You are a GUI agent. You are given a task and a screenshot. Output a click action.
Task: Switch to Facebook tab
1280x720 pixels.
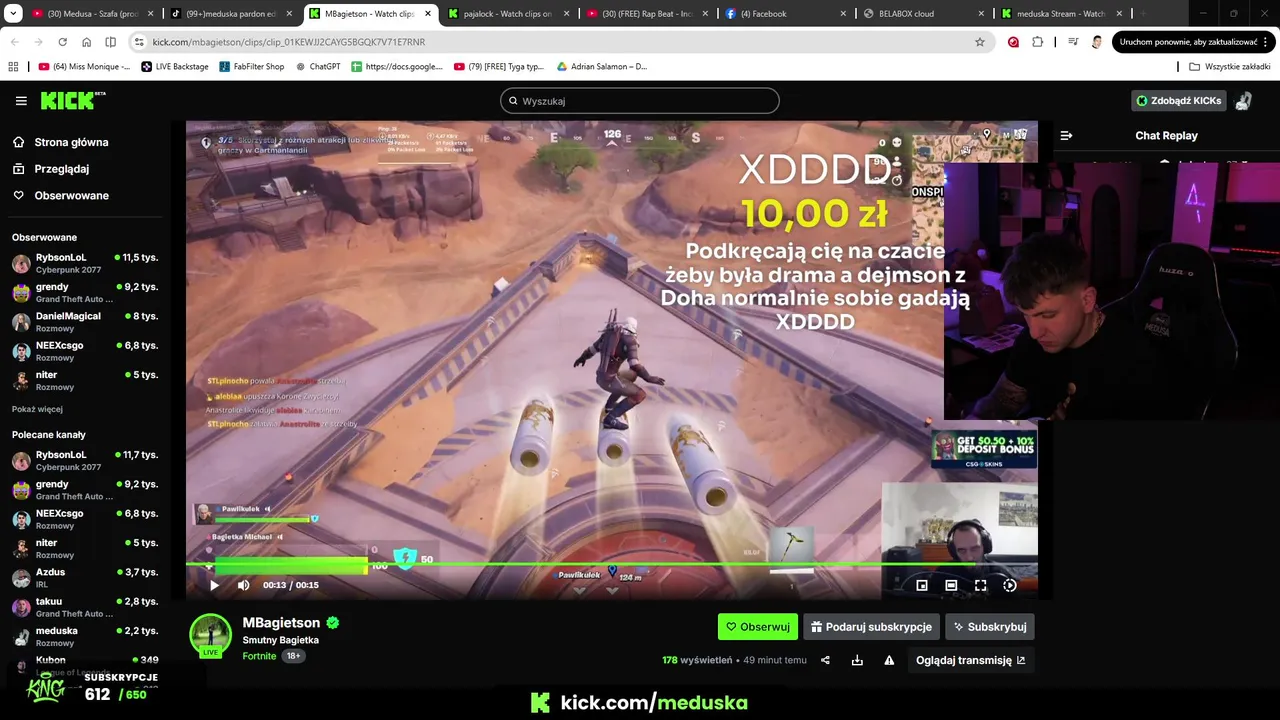tap(785, 14)
